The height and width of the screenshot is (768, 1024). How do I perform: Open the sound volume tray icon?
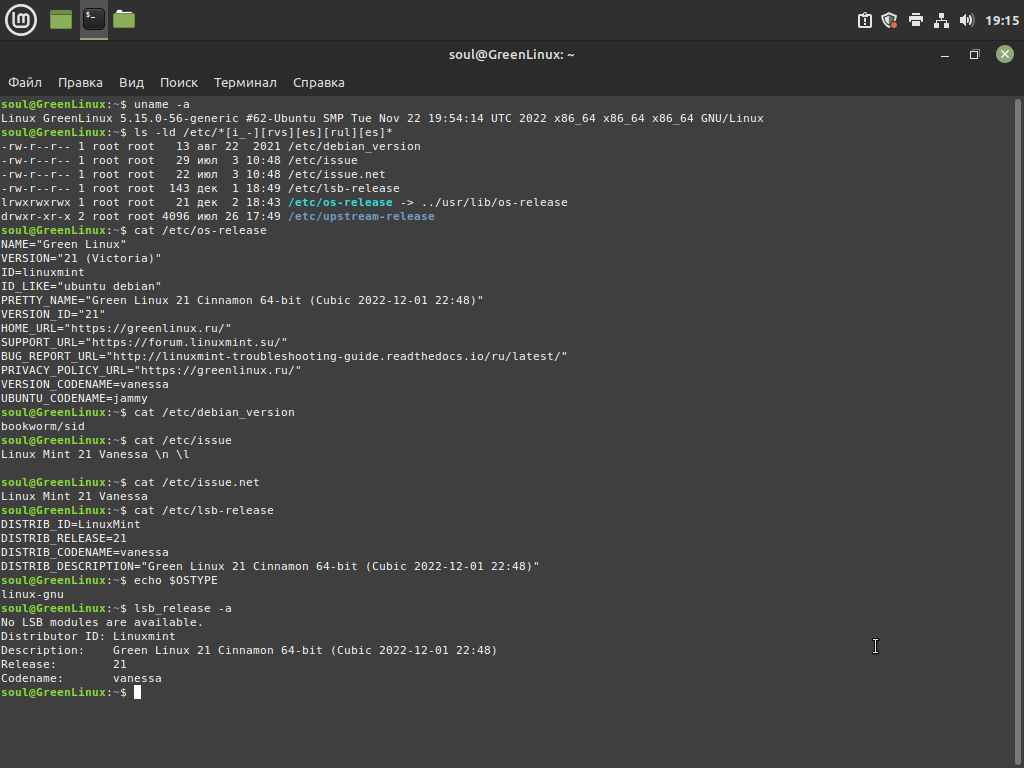point(967,20)
